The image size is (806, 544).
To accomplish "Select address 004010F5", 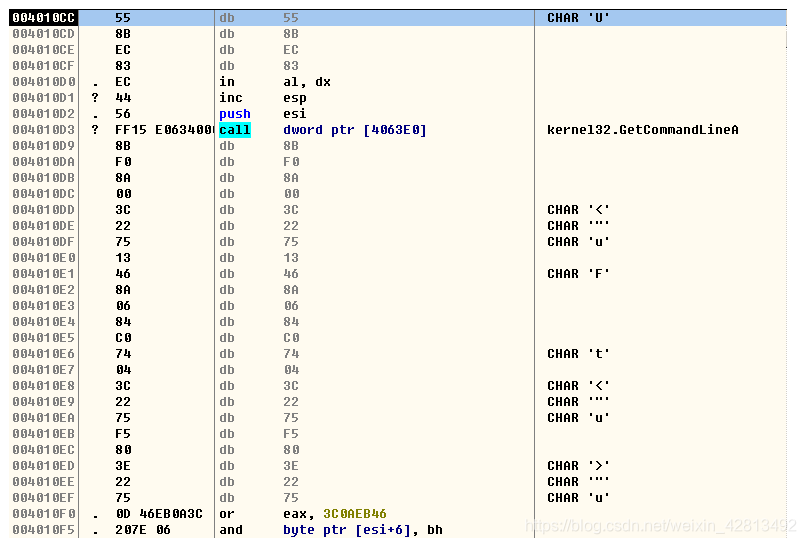I will click(44, 530).
